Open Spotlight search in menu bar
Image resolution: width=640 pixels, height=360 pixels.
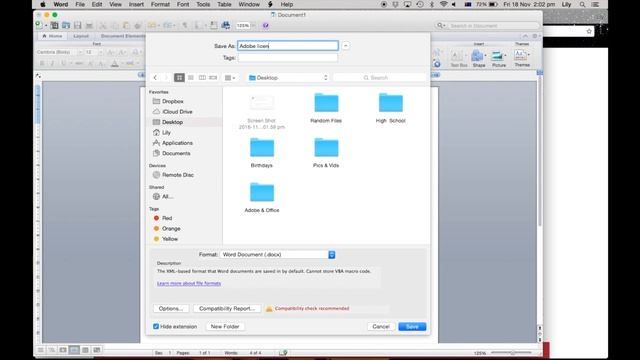coord(582,4)
